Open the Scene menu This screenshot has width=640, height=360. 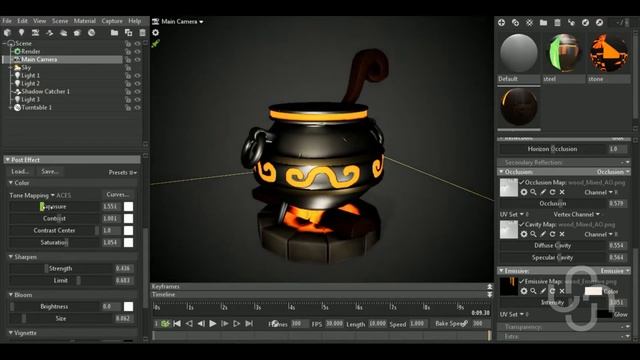click(60, 21)
